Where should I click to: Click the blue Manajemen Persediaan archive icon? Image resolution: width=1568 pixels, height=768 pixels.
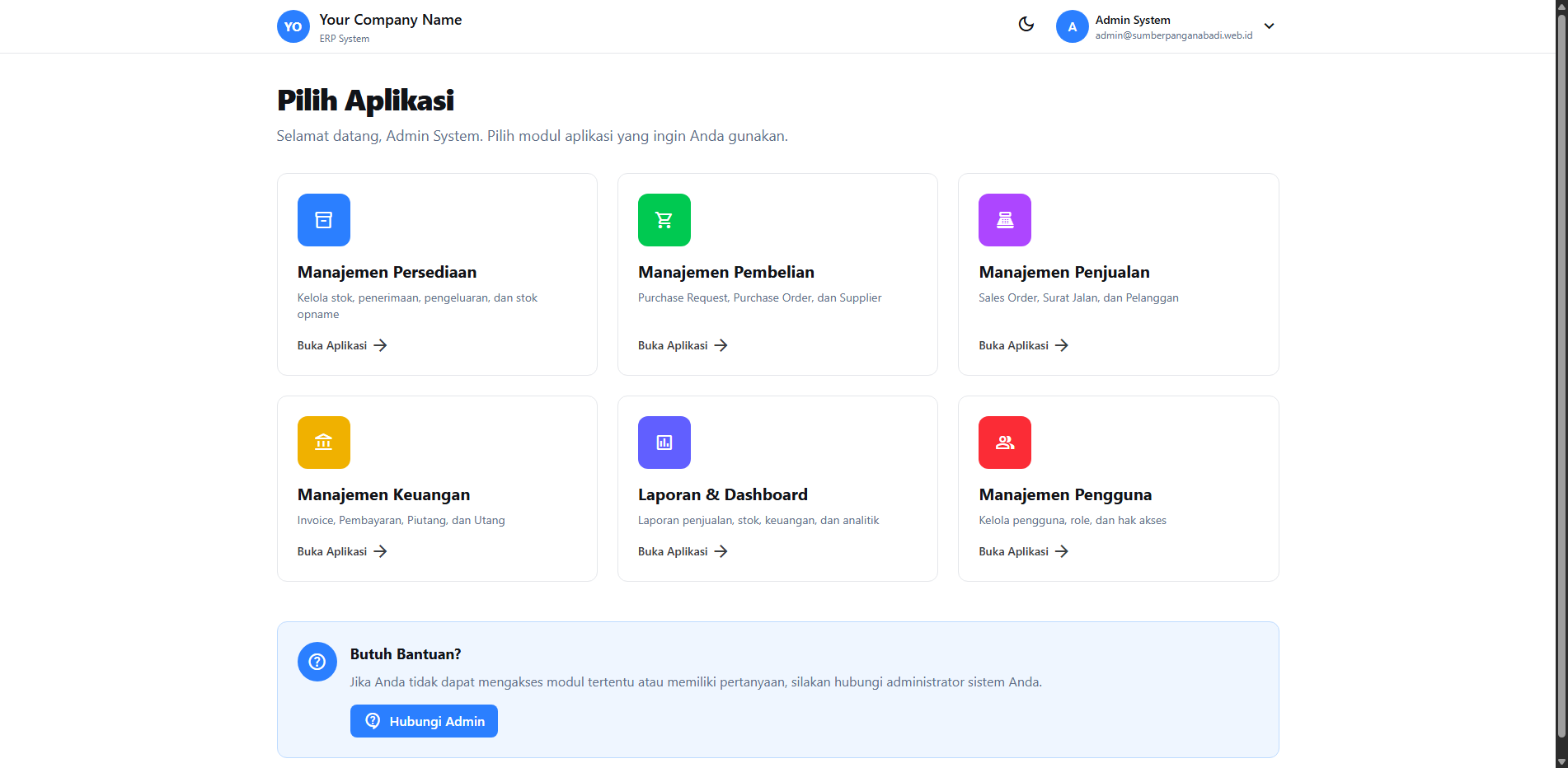coord(323,220)
